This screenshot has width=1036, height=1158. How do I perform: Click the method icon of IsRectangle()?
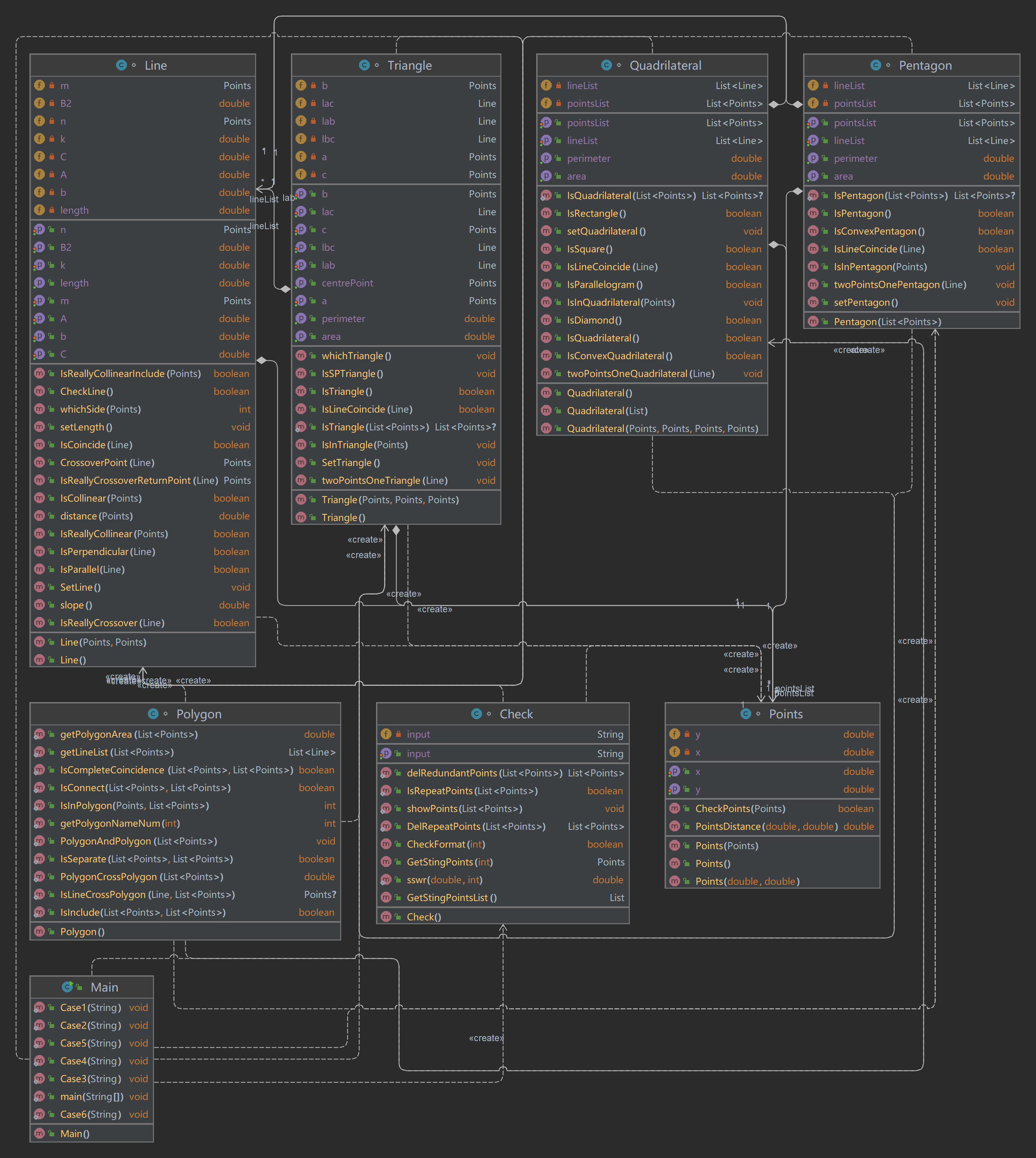[x=546, y=213]
